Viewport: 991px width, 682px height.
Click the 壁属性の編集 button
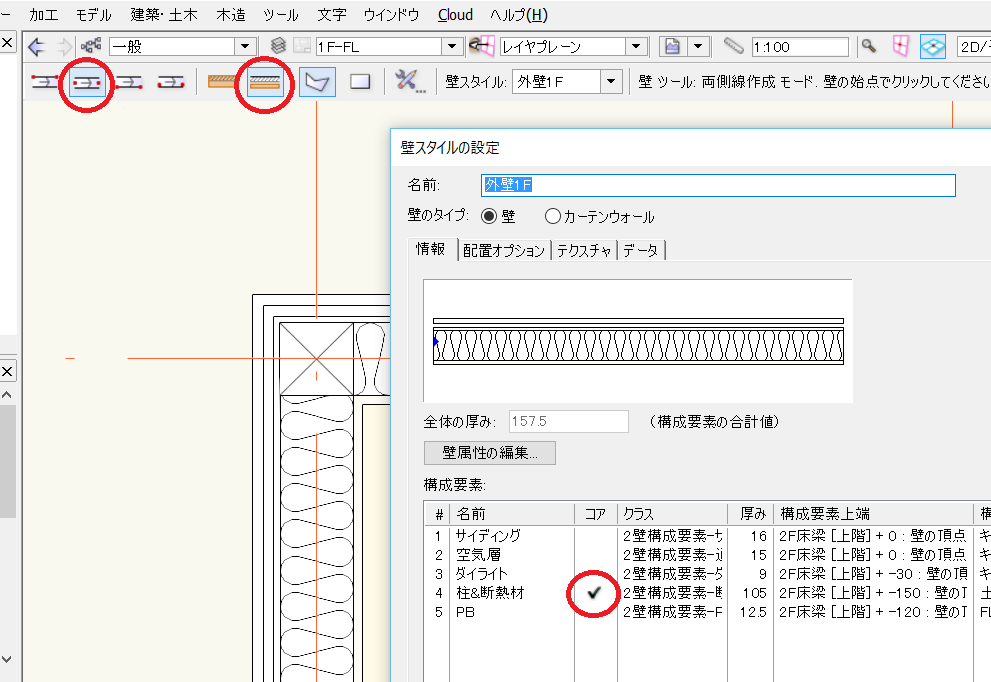click(489, 453)
